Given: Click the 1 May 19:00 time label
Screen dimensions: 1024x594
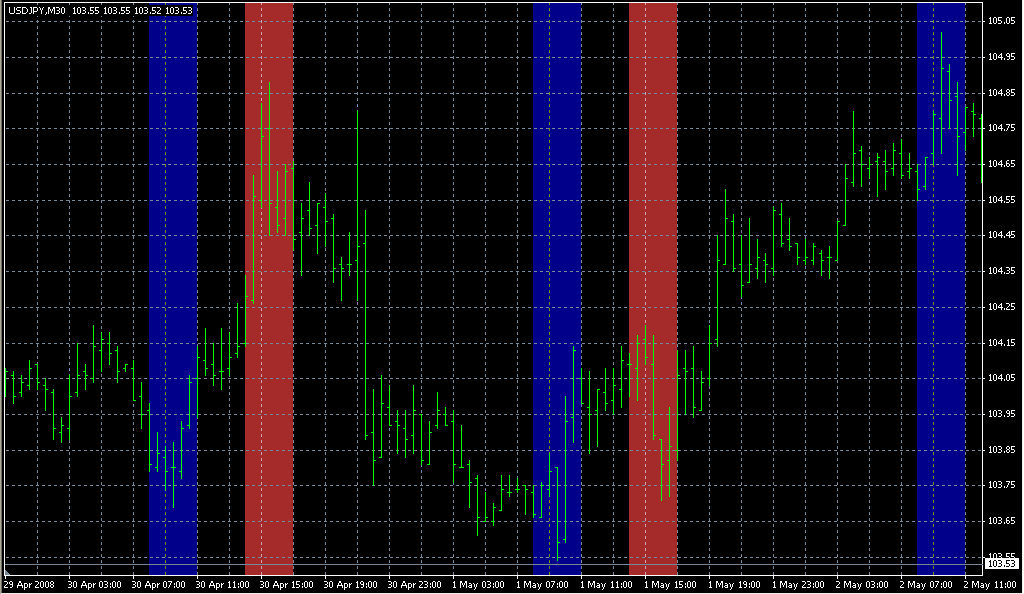Looking at the screenshot, I should (734, 584).
